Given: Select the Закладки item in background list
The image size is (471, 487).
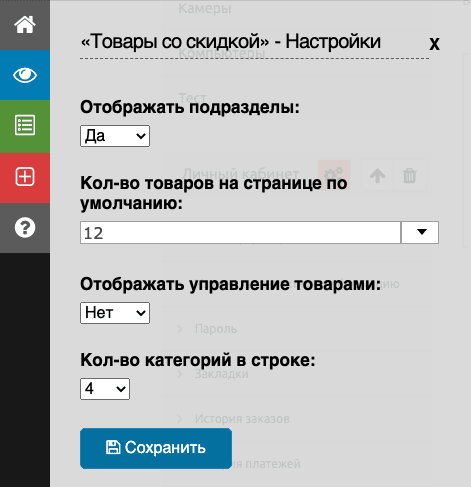Looking at the screenshot, I should click(221, 374).
